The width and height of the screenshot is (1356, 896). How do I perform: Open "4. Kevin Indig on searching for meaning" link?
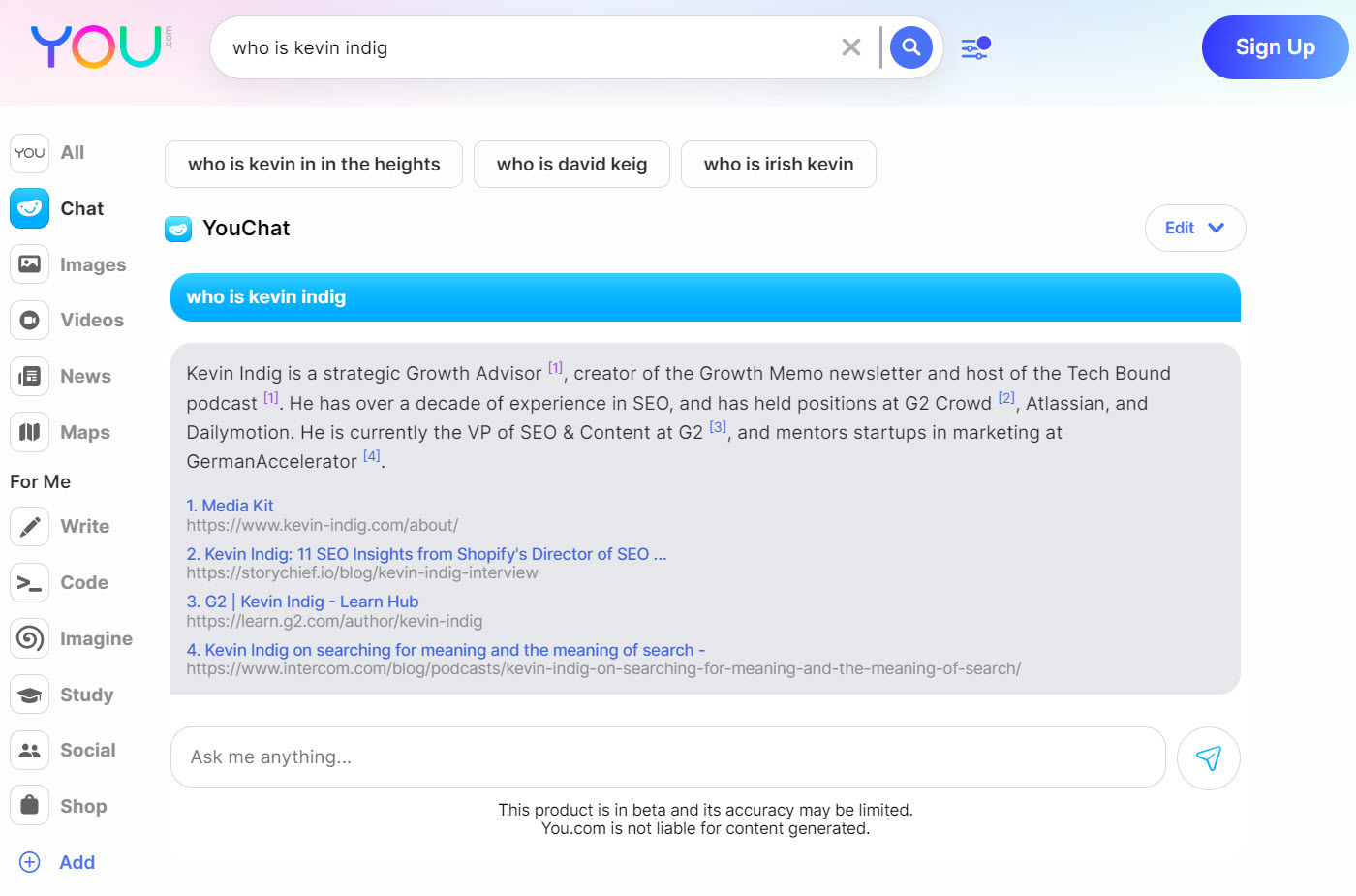pos(446,650)
